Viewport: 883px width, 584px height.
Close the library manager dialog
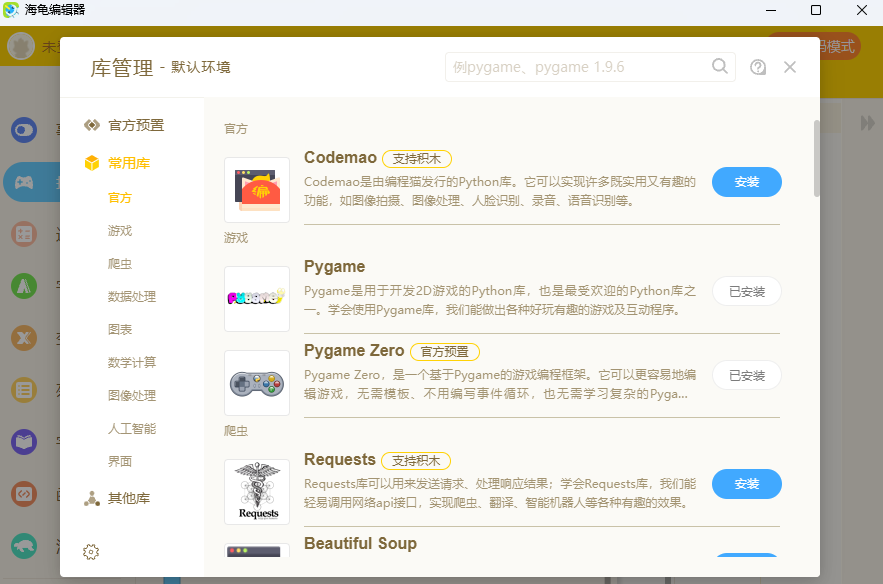790,67
